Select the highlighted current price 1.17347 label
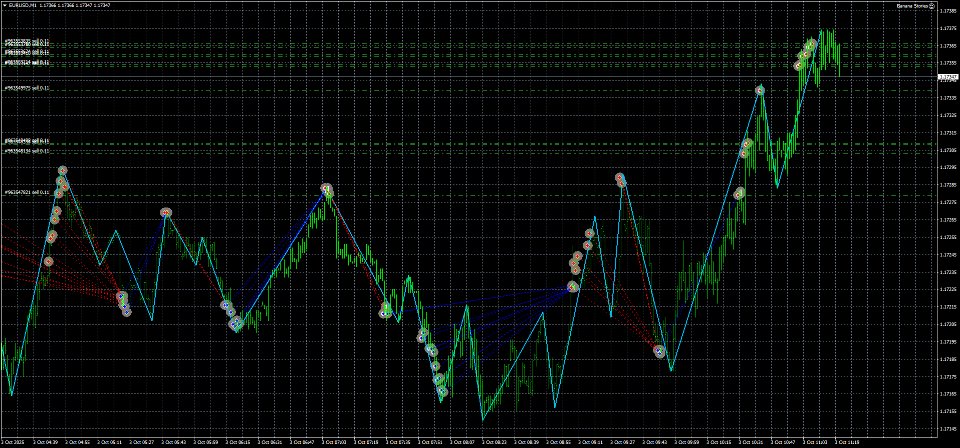The height and width of the screenshot is (448, 960). tap(948, 77)
